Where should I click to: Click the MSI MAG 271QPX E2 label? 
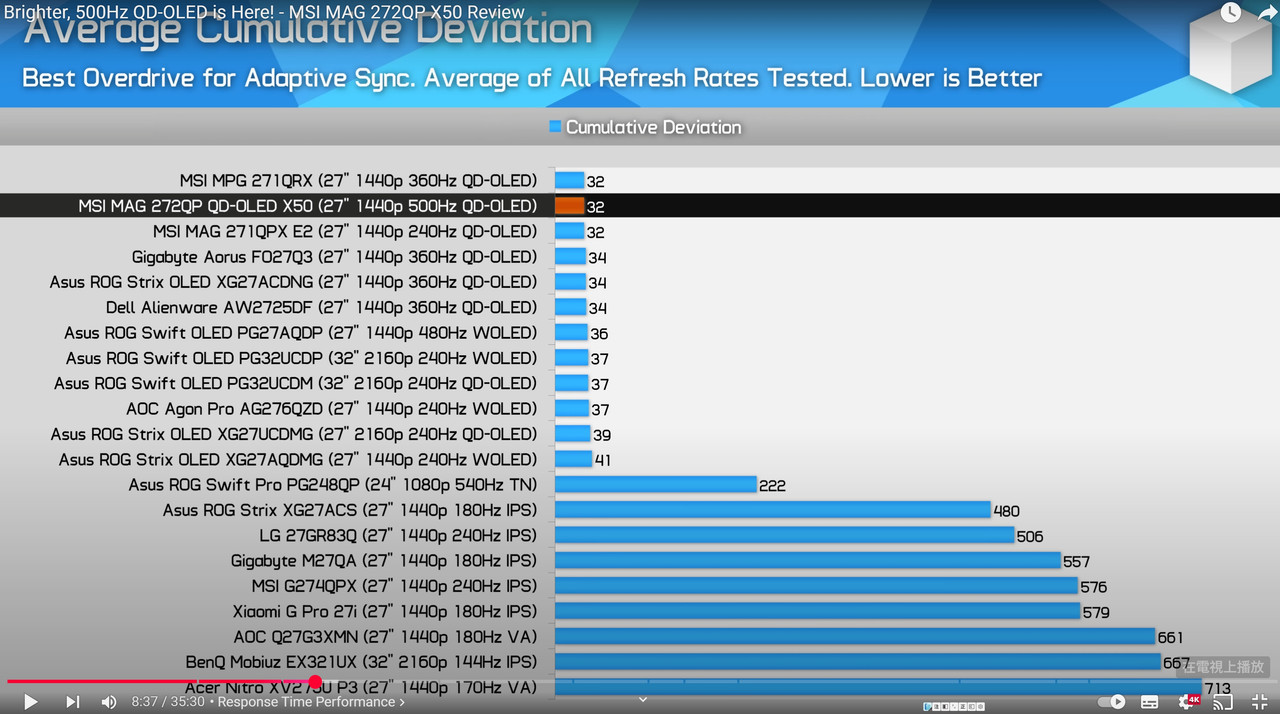(x=345, y=231)
